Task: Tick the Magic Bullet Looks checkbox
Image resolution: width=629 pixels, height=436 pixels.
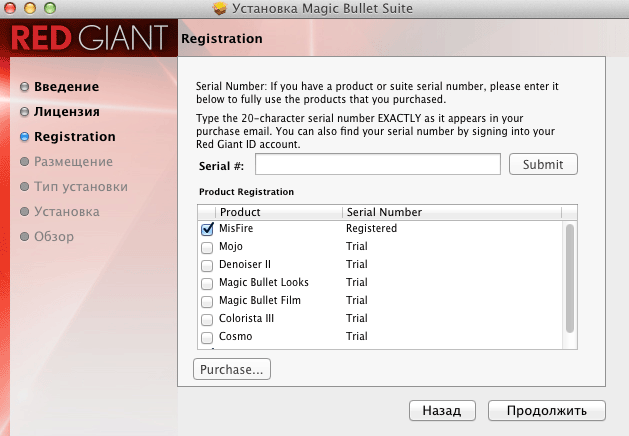Action: (x=208, y=283)
